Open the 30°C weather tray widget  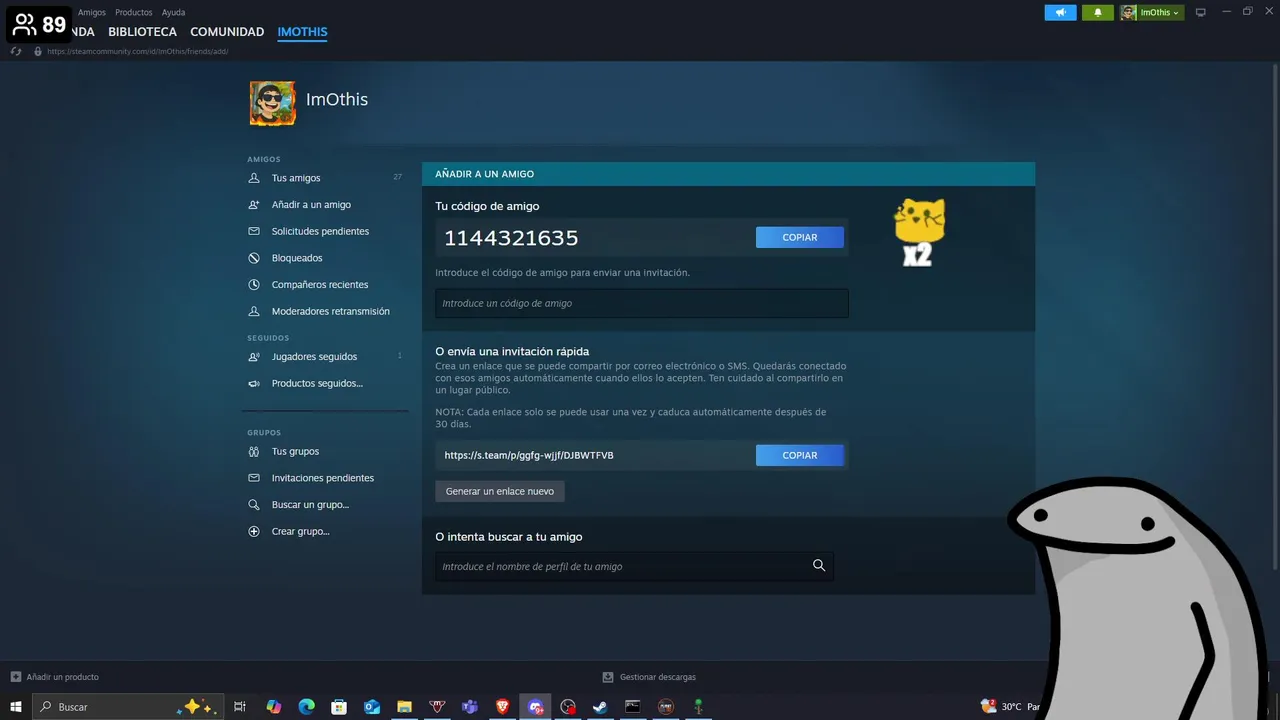pyautogui.click(x=1010, y=706)
